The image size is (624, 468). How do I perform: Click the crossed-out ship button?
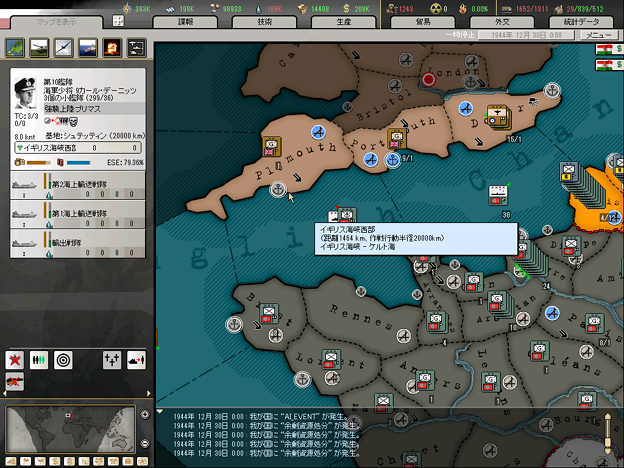tap(15, 382)
